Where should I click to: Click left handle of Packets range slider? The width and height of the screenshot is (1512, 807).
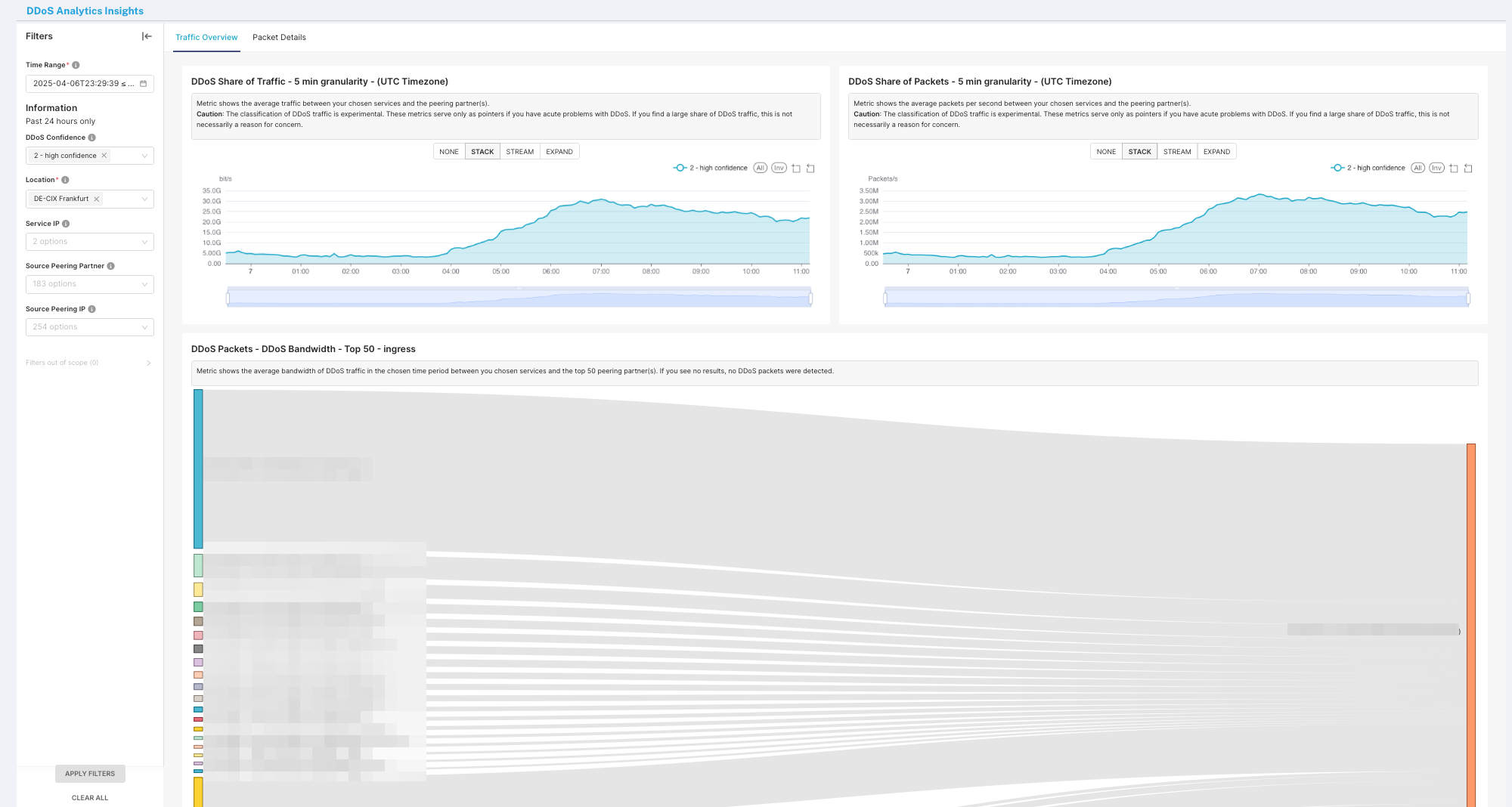click(885, 298)
